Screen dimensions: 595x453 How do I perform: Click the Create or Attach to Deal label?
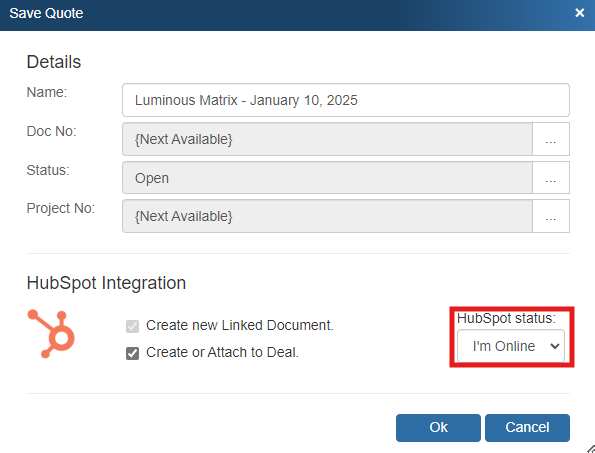222,352
